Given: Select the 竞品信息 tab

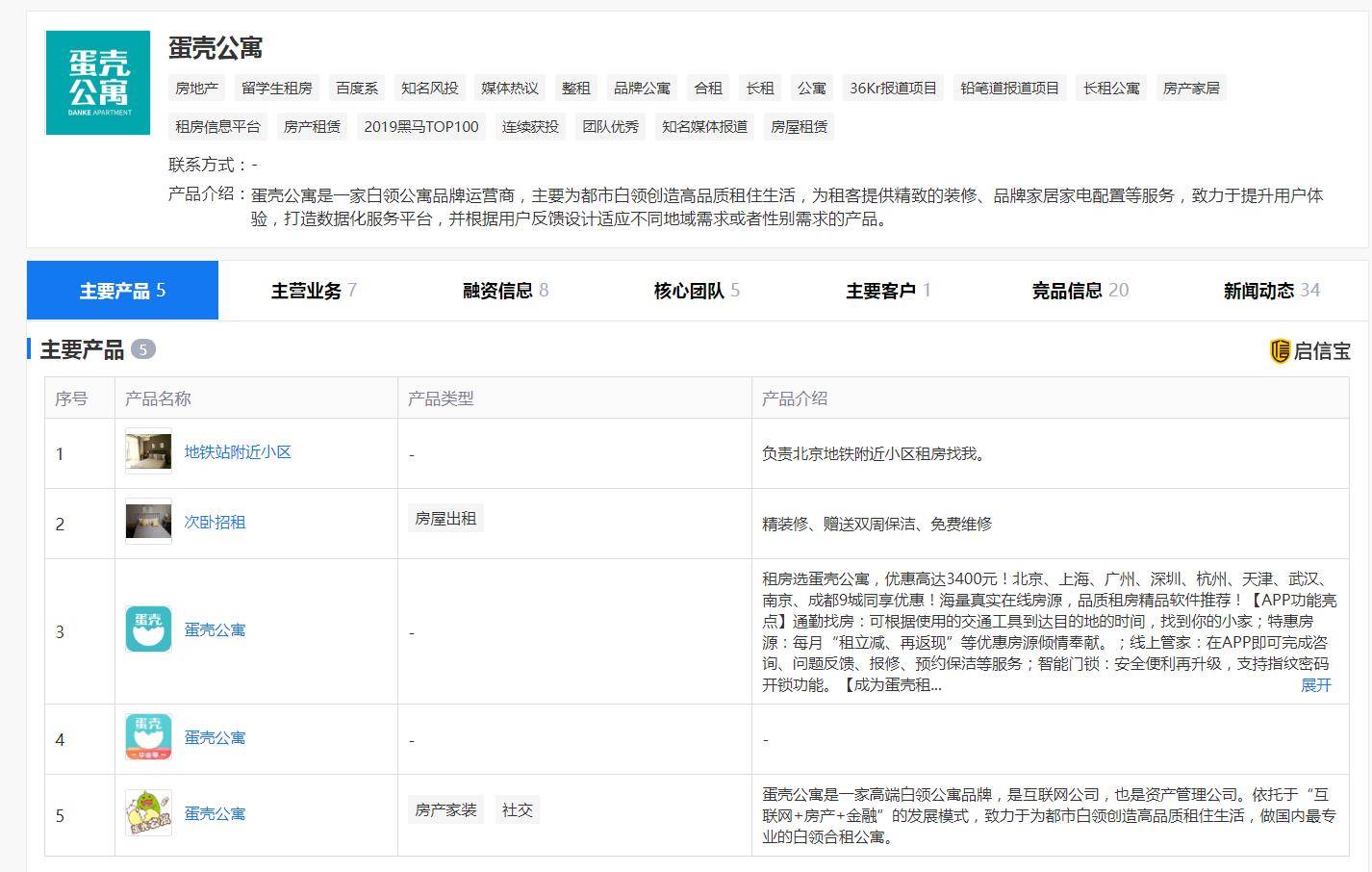Looking at the screenshot, I should click(x=1080, y=290).
